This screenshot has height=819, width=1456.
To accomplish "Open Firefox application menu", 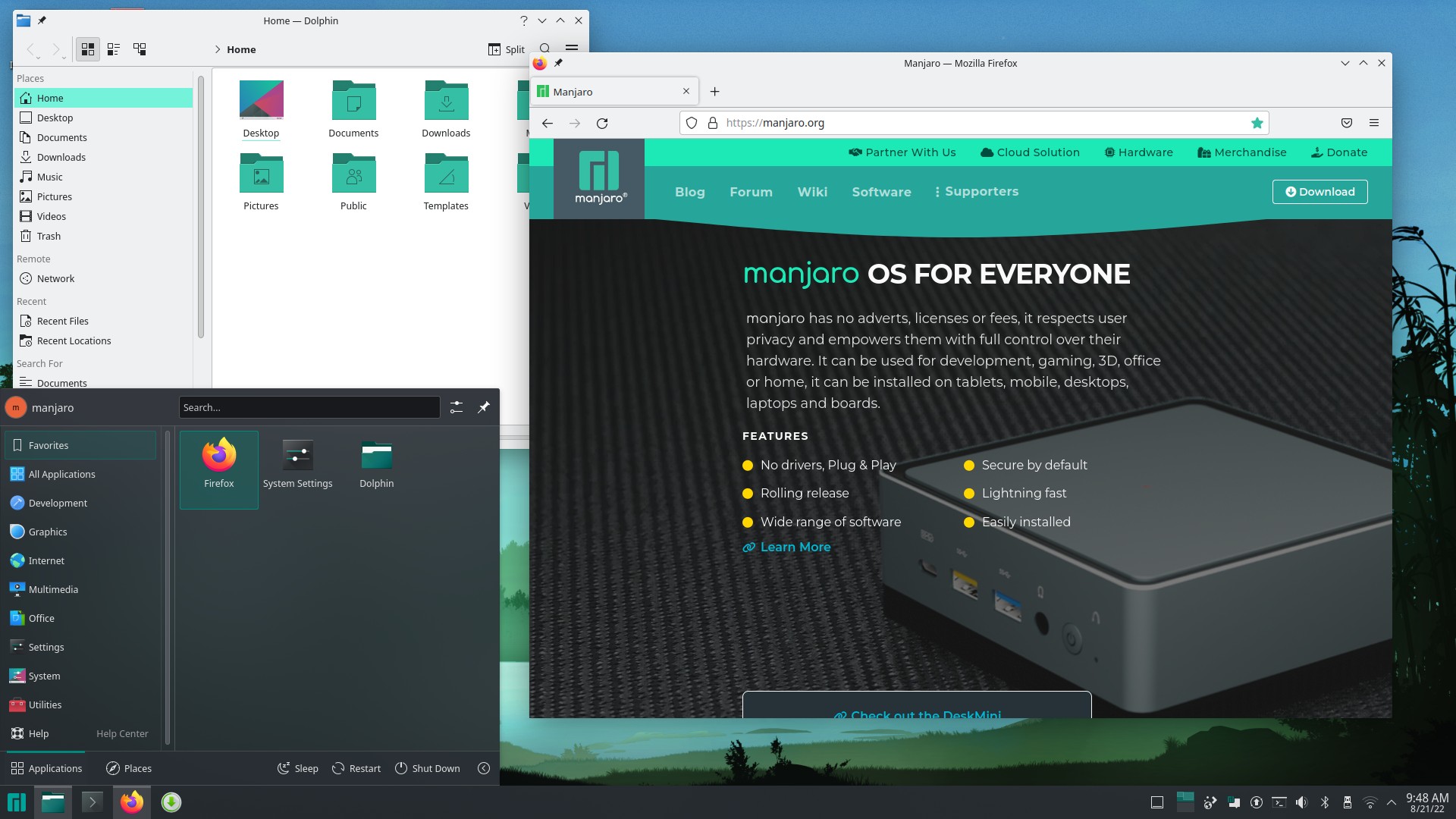I will pyautogui.click(x=1374, y=123).
